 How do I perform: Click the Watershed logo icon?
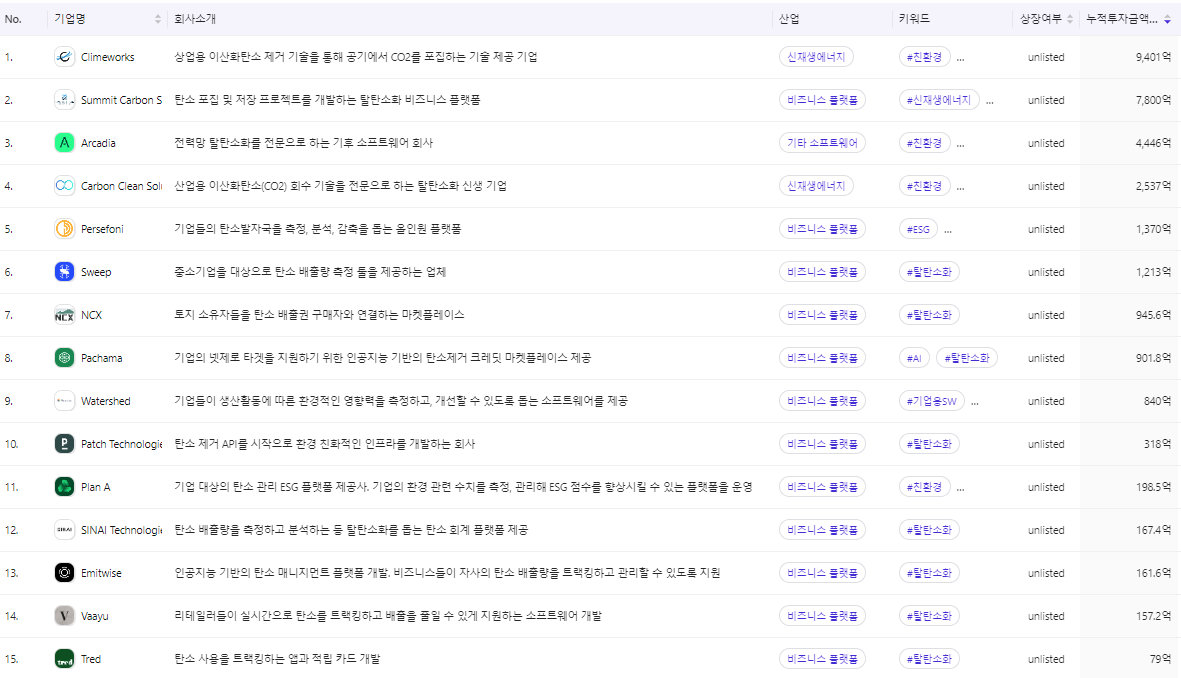pyautogui.click(x=65, y=401)
